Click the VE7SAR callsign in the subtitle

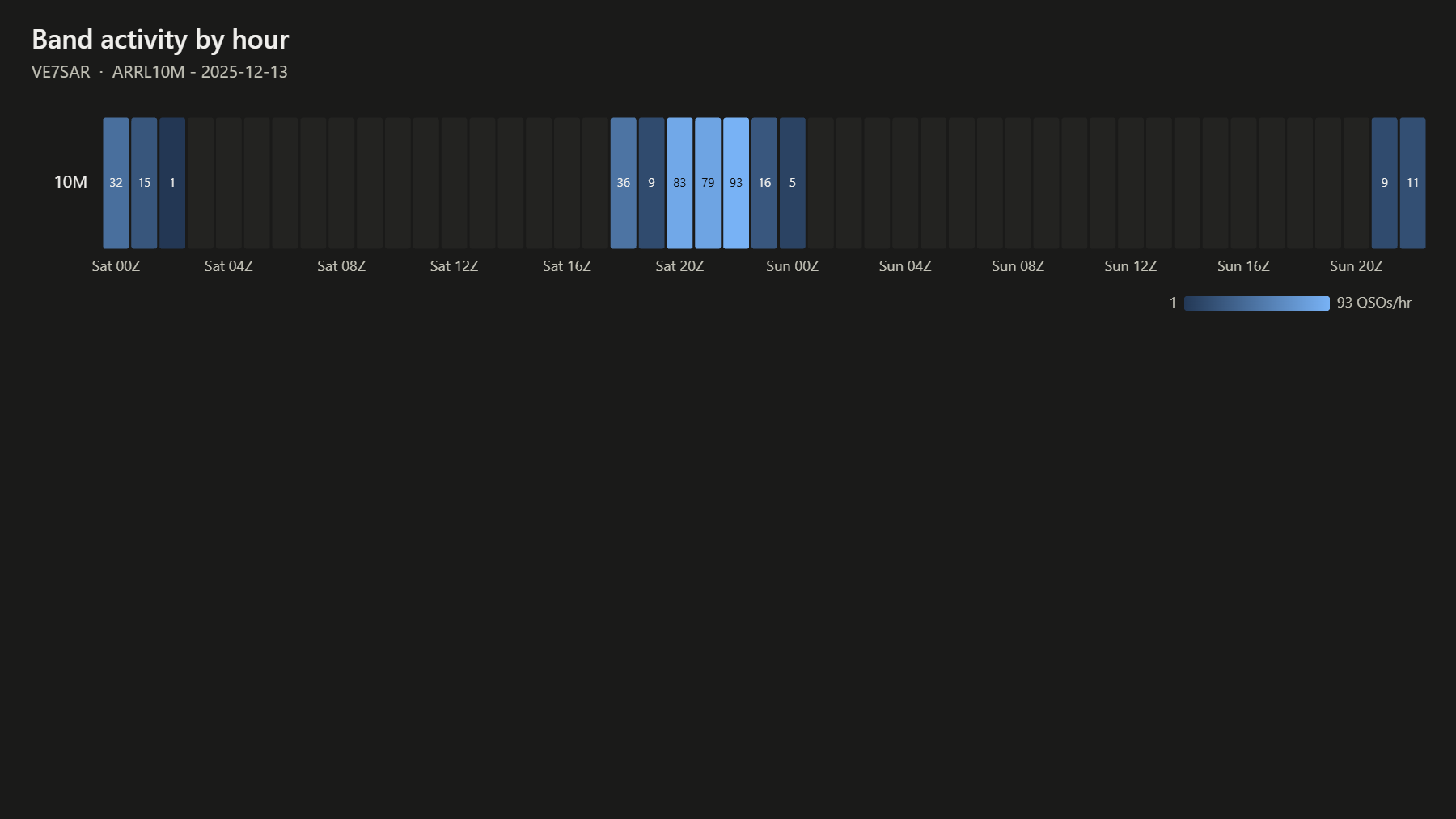61,72
